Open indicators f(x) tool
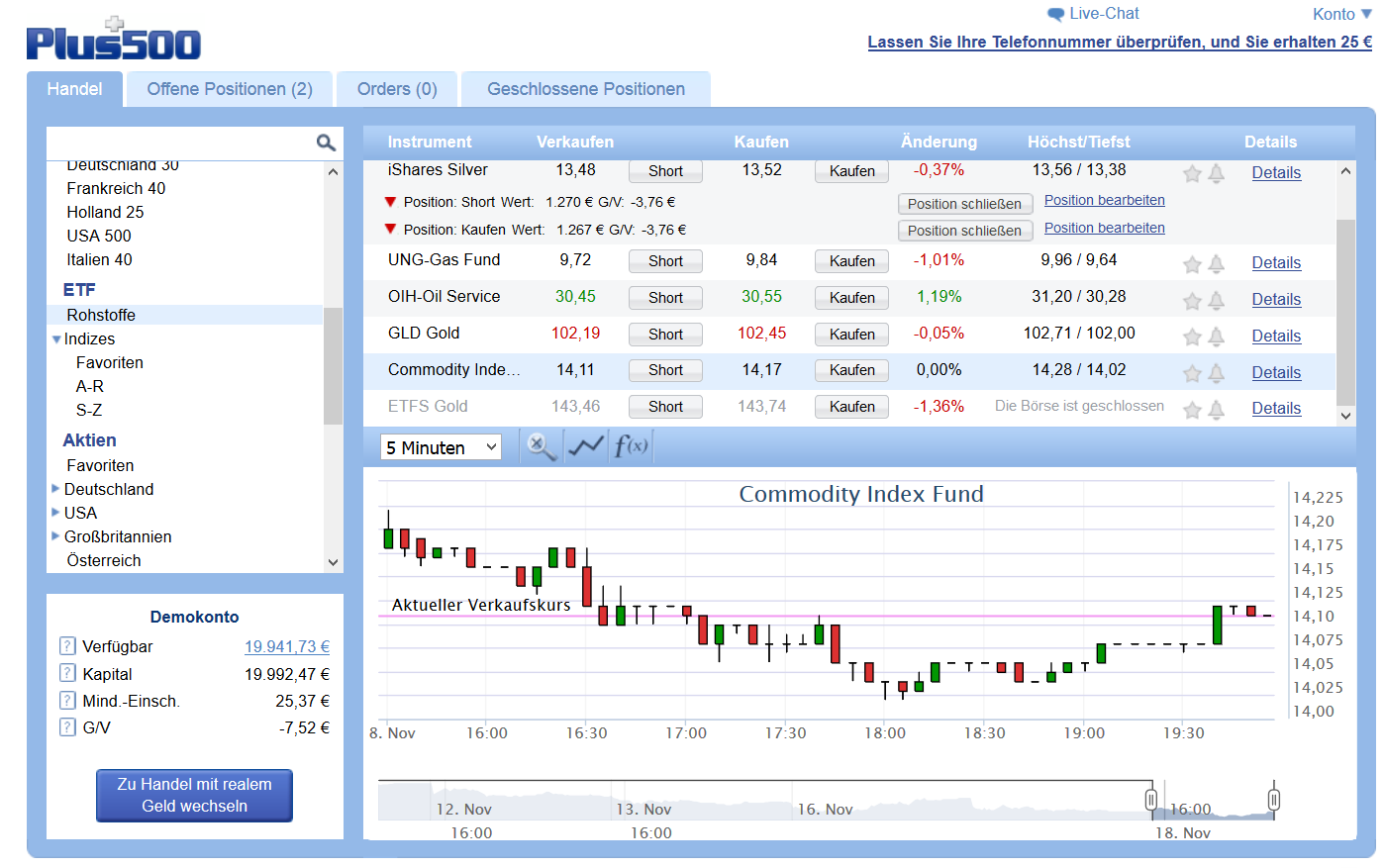This screenshot has width=1385, height=868. (x=631, y=446)
